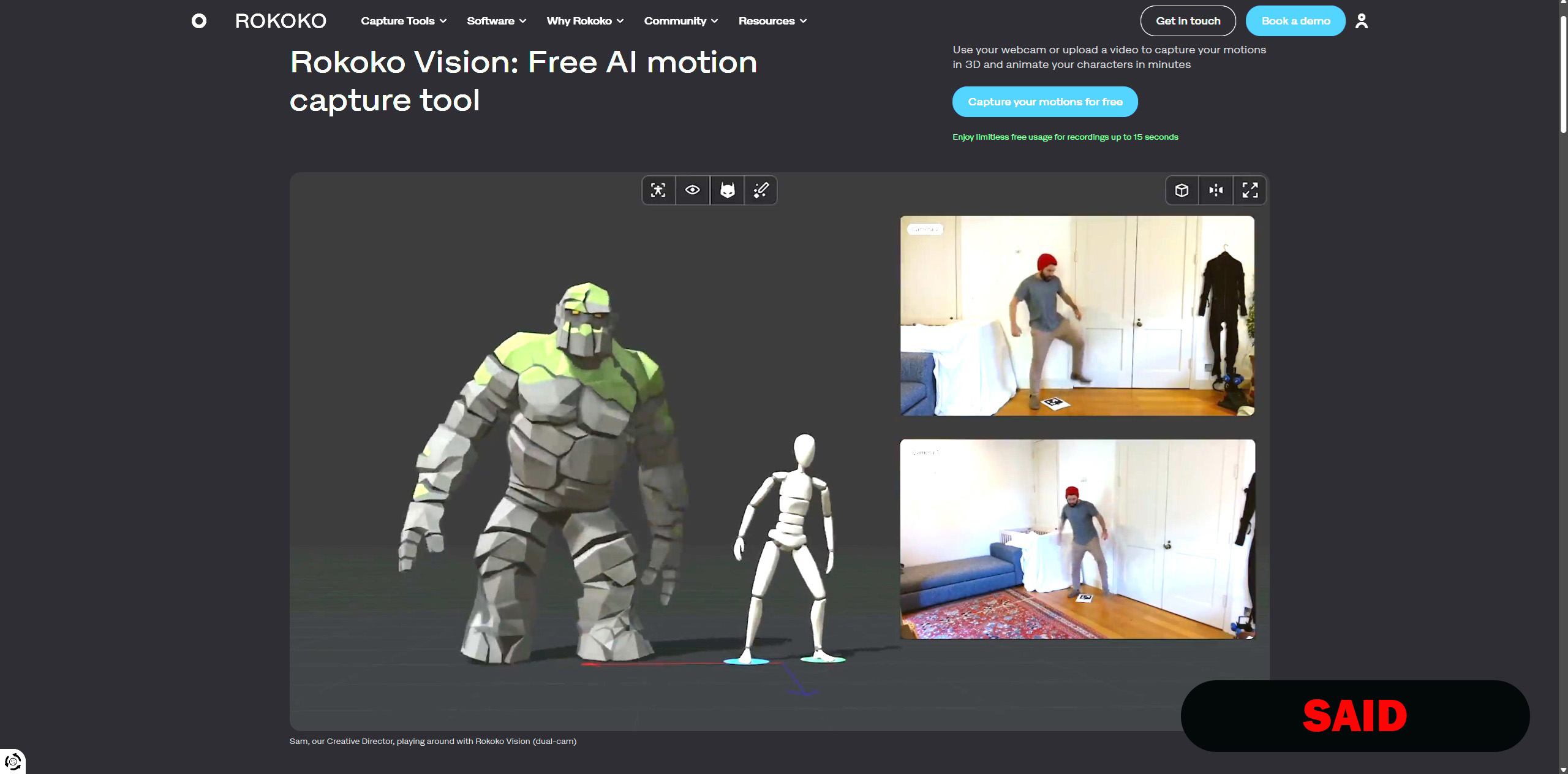Select the character mask avatar icon
The image size is (1568, 774).
727,190
